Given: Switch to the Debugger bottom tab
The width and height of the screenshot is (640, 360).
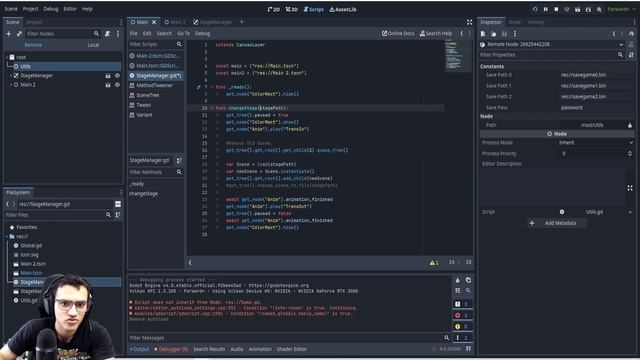Looking at the screenshot, I should pyautogui.click(x=171, y=349).
